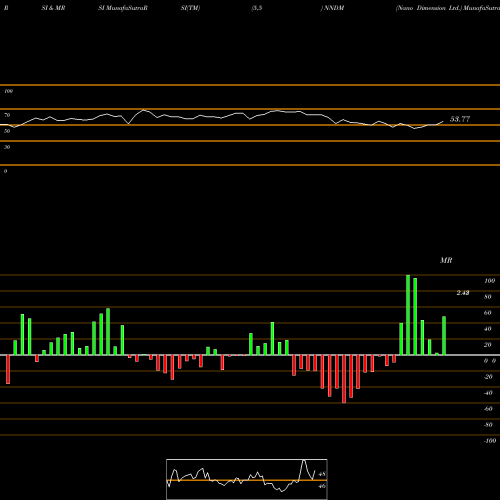The image size is (500, 500).
Task: Click the 40 label on MR axis
Action: 488,329
